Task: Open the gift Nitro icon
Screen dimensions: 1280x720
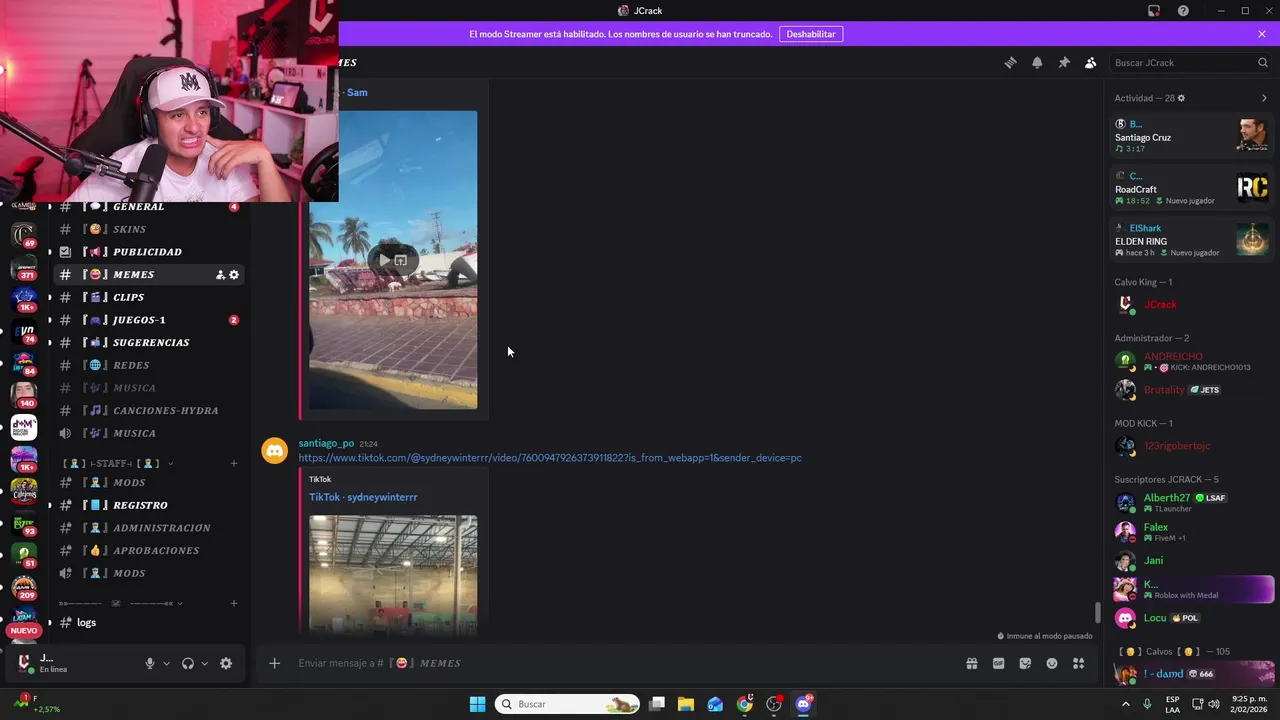Action: (x=971, y=663)
